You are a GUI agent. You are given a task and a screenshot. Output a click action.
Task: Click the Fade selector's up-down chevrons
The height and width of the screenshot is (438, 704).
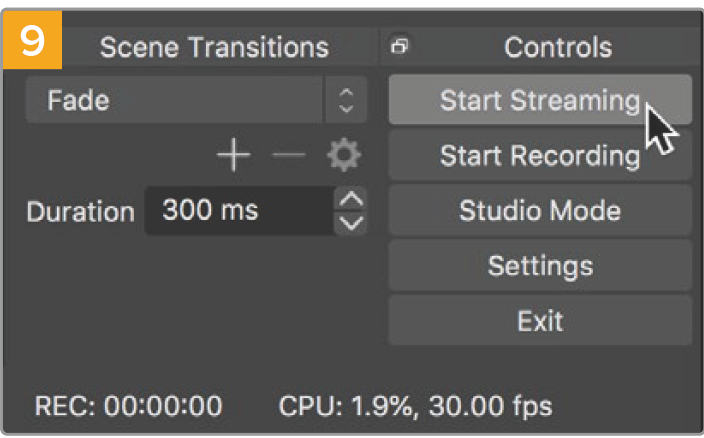tap(346, 100)
